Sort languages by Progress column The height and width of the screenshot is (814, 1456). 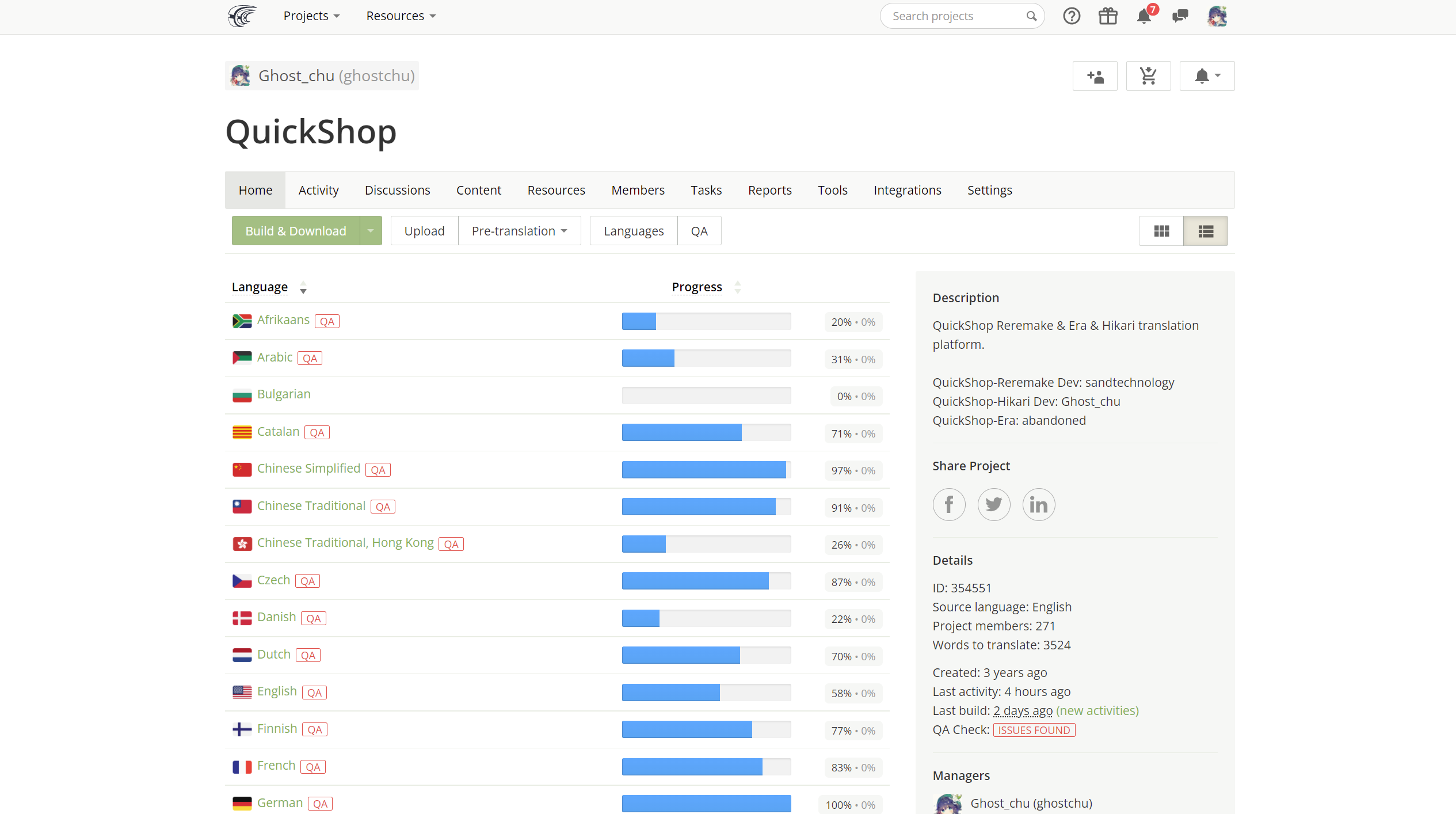click(x=697, y=287)
